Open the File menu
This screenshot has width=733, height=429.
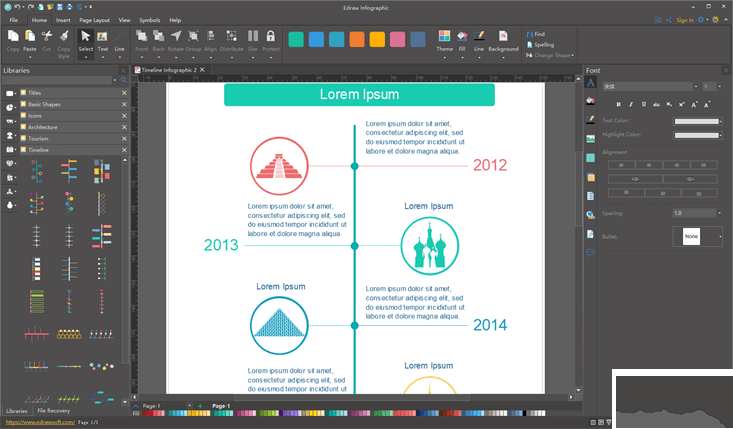point(14,20)
